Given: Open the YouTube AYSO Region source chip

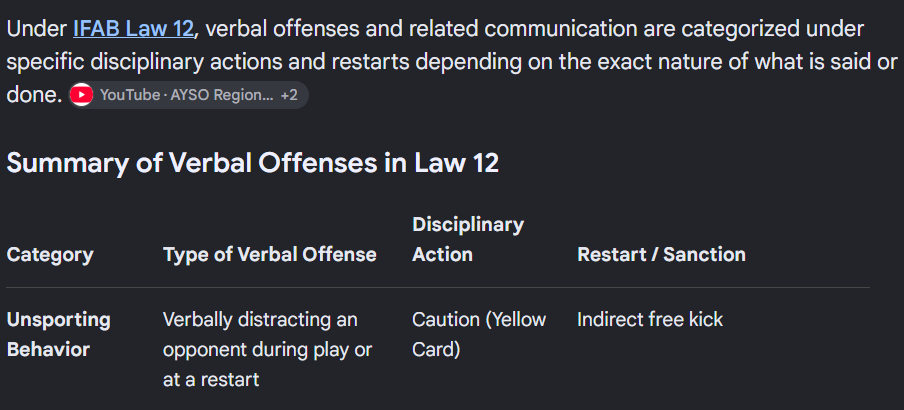Looking at the screenshot, I should click(x=189, y=95).
